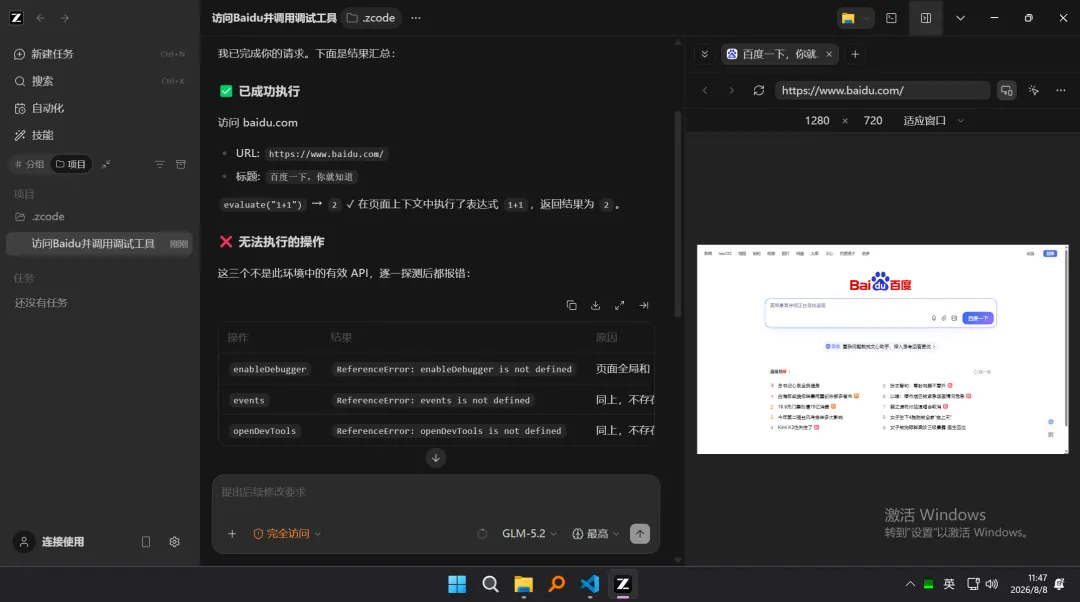Focus the 提出后续修改要求 message input
The height and width of the screenshot is (602, 1080).
coord(436,492)
